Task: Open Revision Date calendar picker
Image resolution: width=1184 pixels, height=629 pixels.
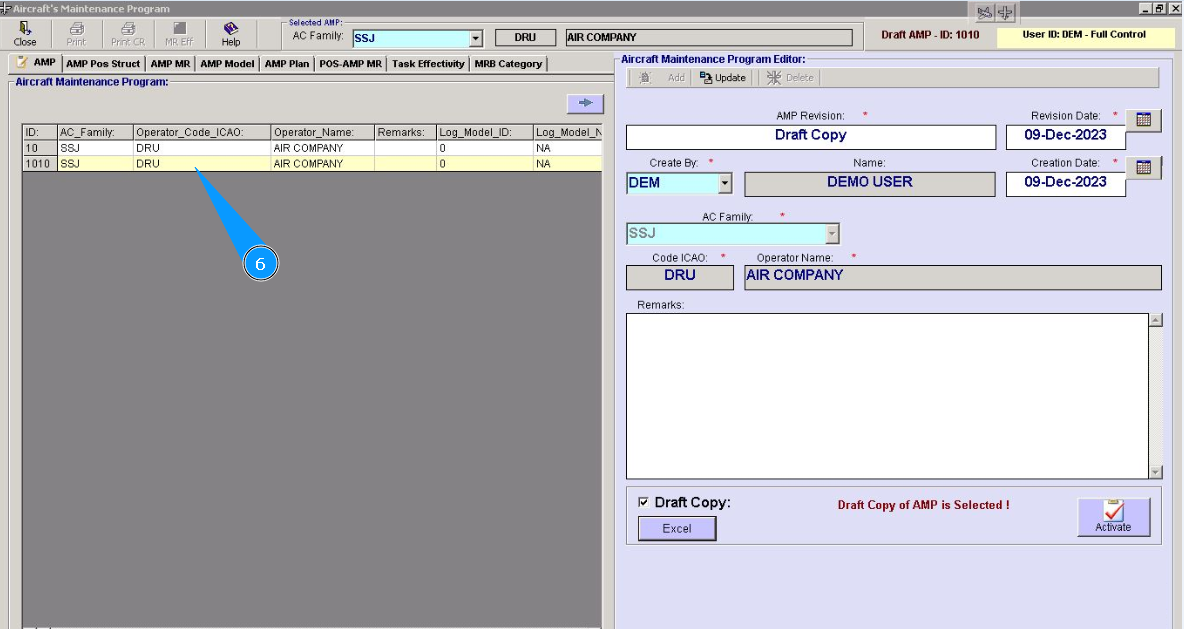Action: (x=1143, y=120)
